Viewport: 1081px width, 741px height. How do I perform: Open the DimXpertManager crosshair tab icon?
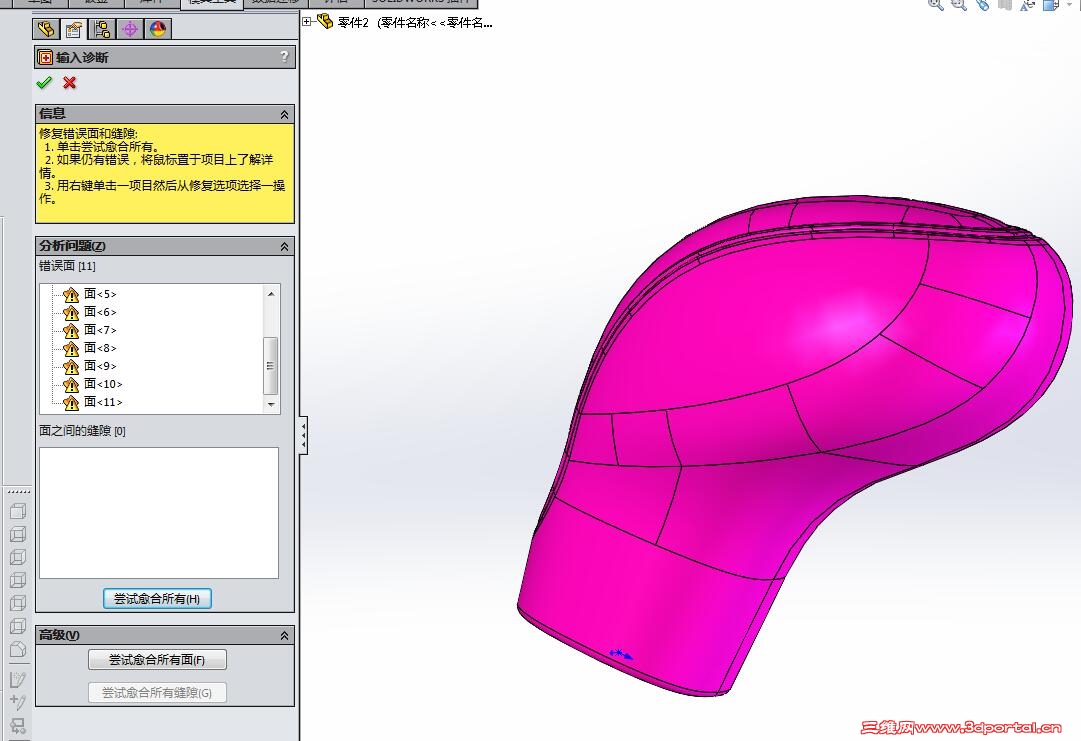tap(130, 29)
